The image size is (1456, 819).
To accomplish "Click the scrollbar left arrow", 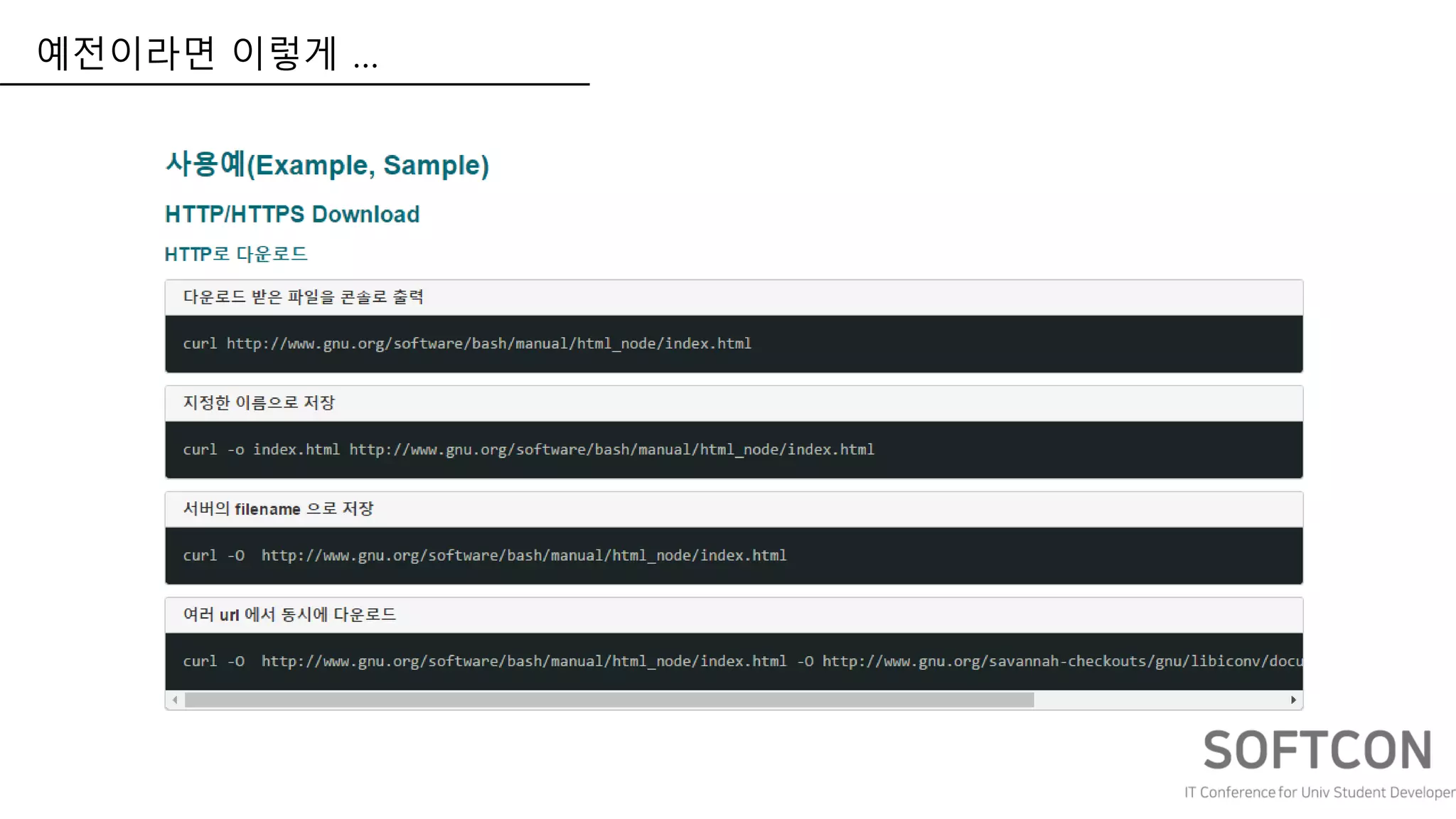I will coord(175,700).
